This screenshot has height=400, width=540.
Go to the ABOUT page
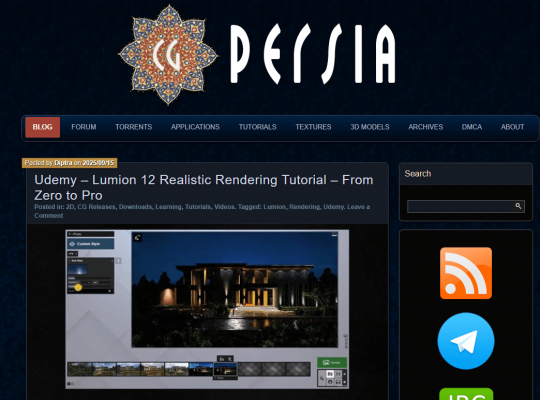[512, 127]
